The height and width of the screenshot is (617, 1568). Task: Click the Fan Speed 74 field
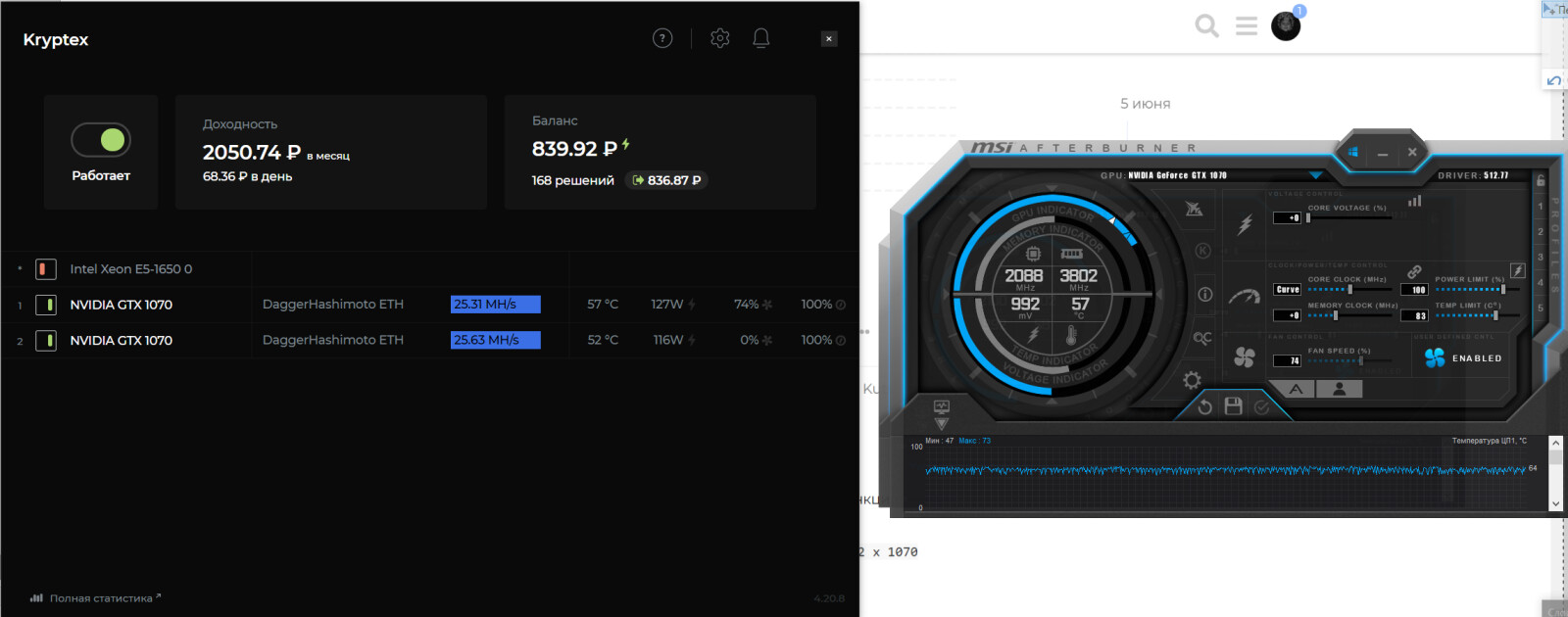pyautogui.click(x=1288, y=360)
